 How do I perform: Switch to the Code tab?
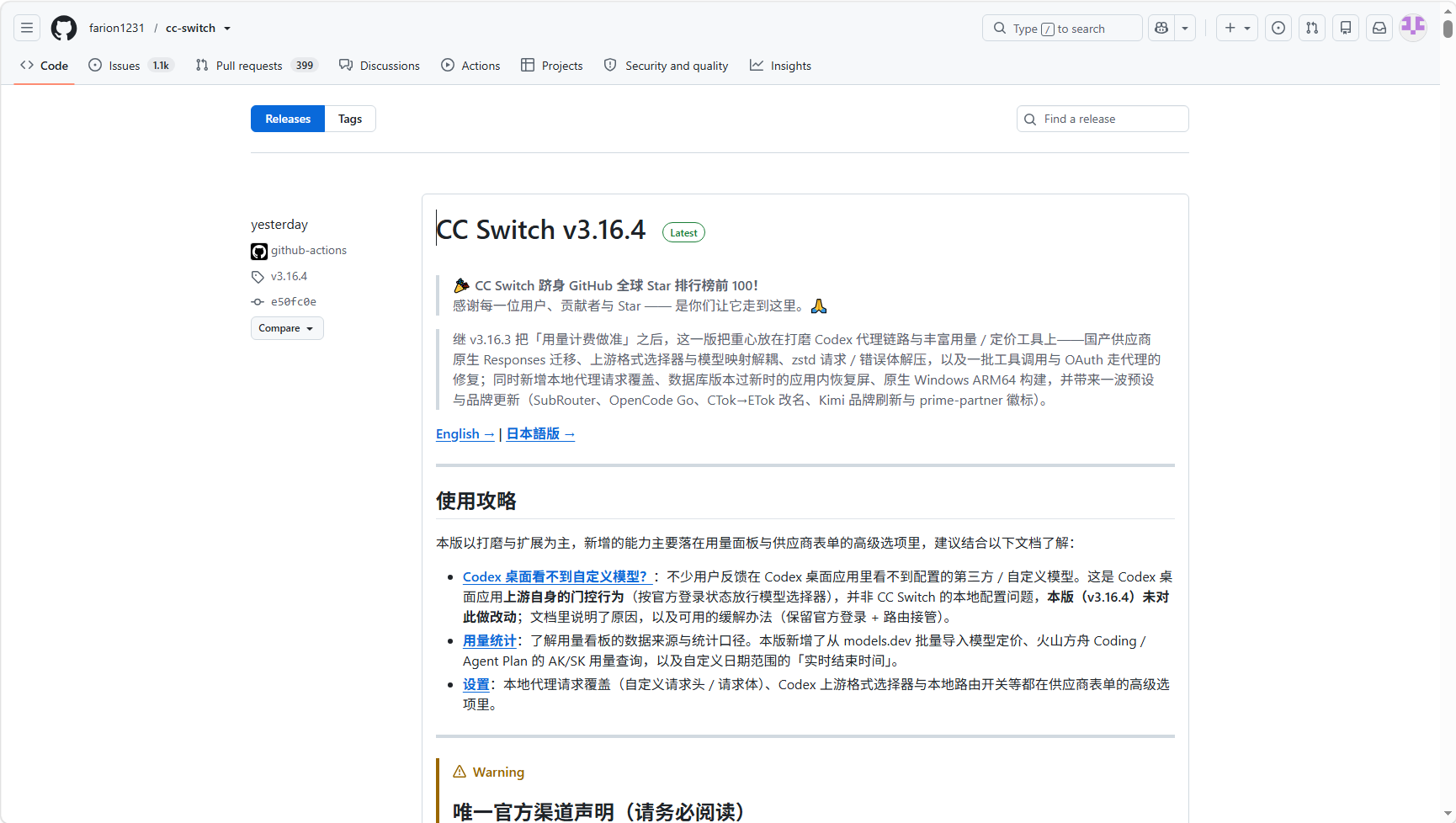[x=45, y=66]
